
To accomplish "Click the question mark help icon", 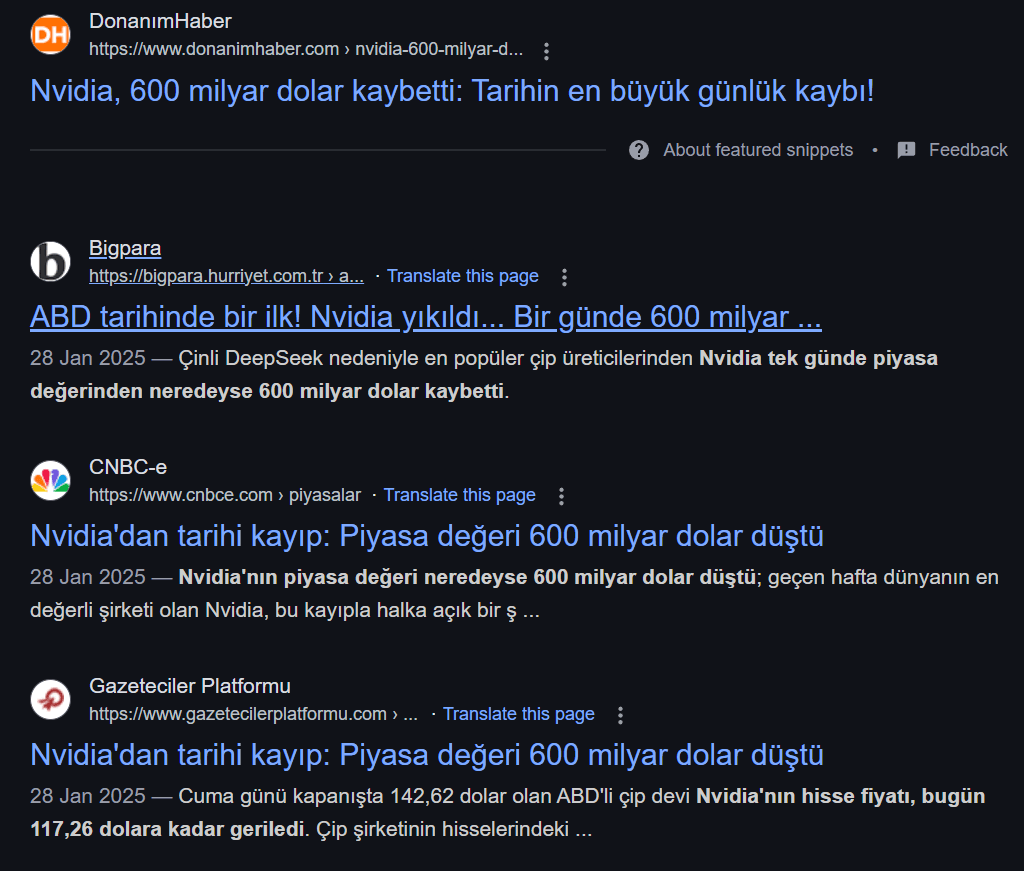I will [639, 150].
